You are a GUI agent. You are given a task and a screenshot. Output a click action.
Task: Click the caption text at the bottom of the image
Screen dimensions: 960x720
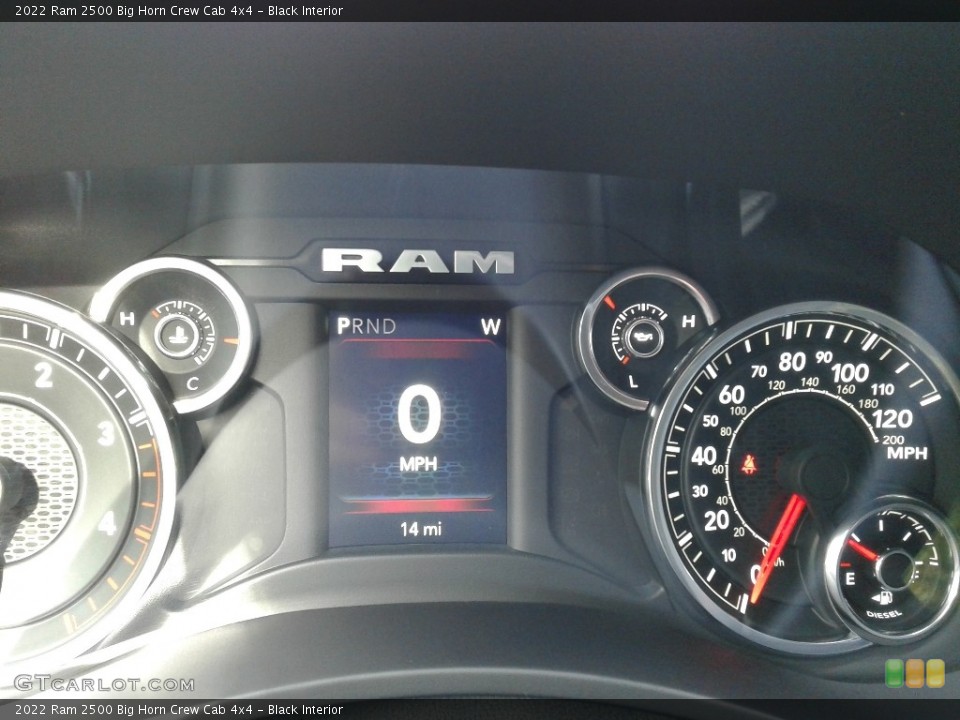(x=179, y=710)
